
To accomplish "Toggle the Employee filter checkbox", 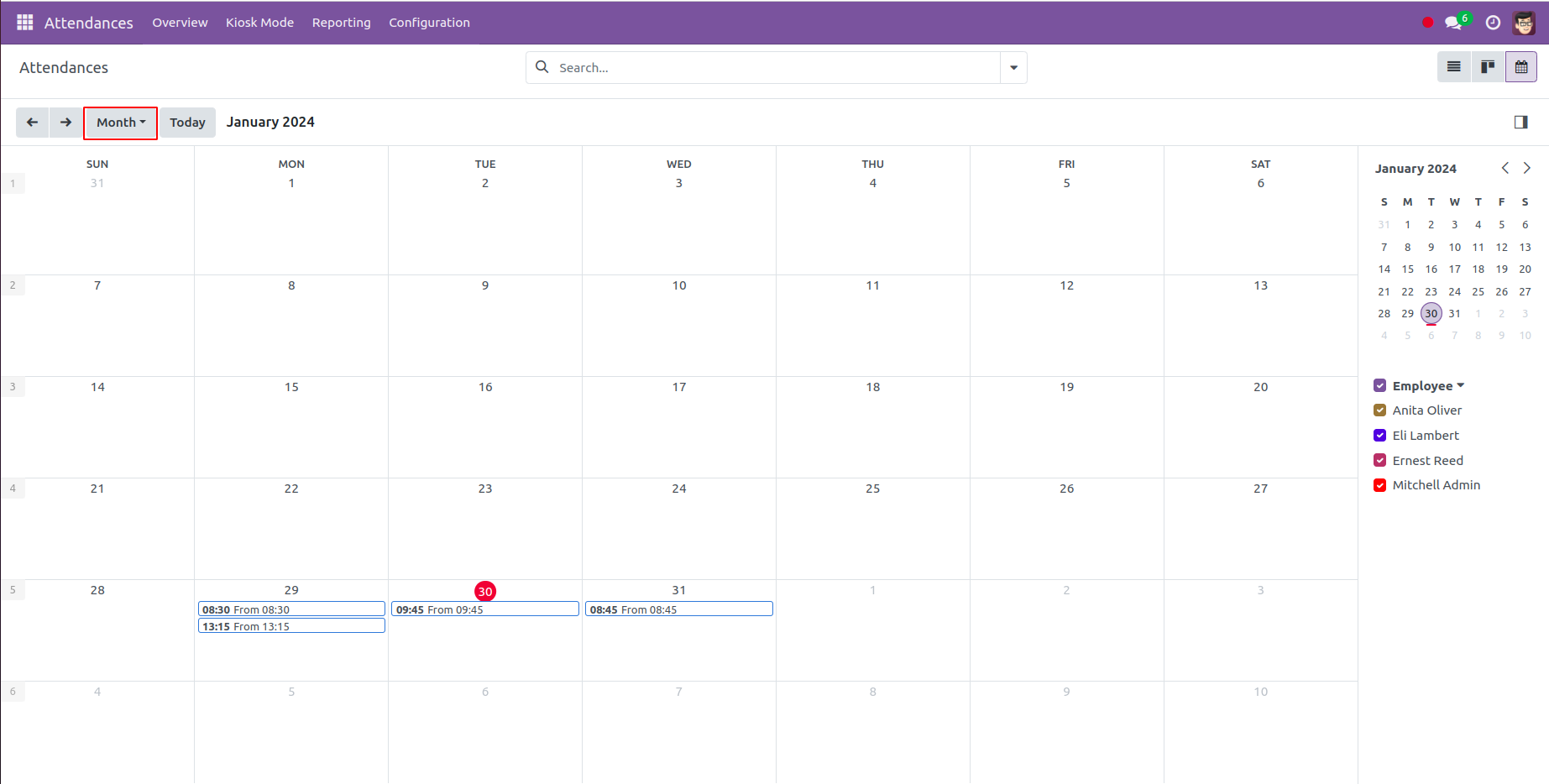I will click(x=1379, y=385).
